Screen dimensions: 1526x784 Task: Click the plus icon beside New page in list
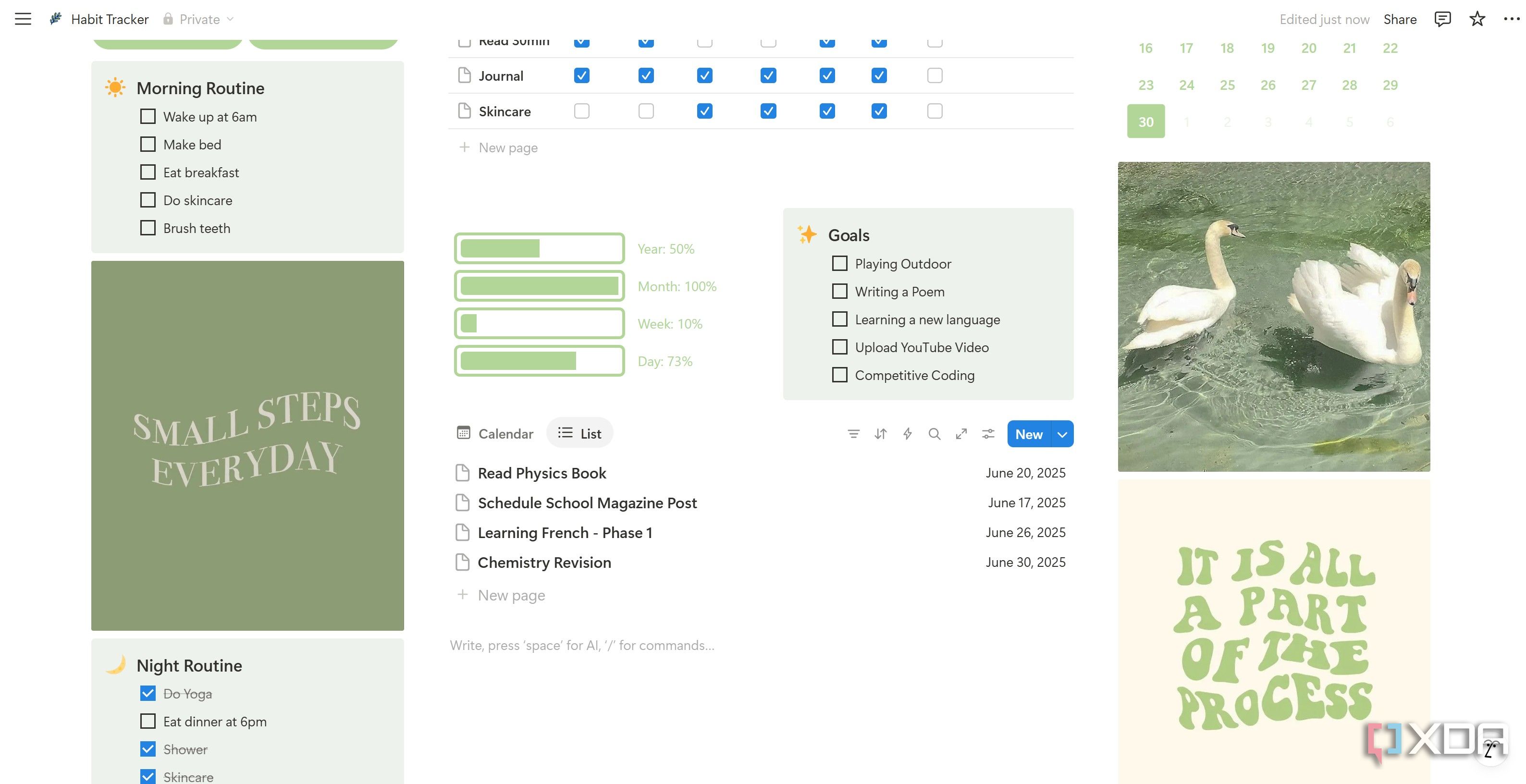pyautogui.click(x=463, y=595)
